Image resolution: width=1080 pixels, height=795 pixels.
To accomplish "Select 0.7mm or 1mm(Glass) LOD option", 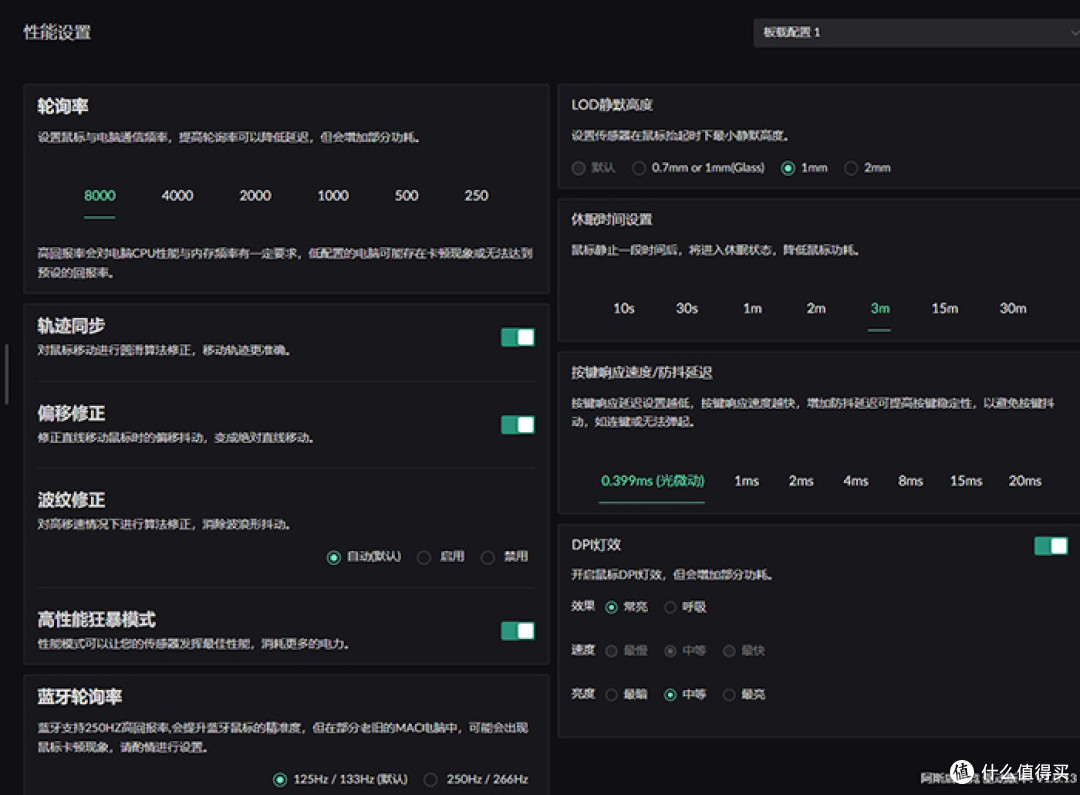I will [639, 168].
